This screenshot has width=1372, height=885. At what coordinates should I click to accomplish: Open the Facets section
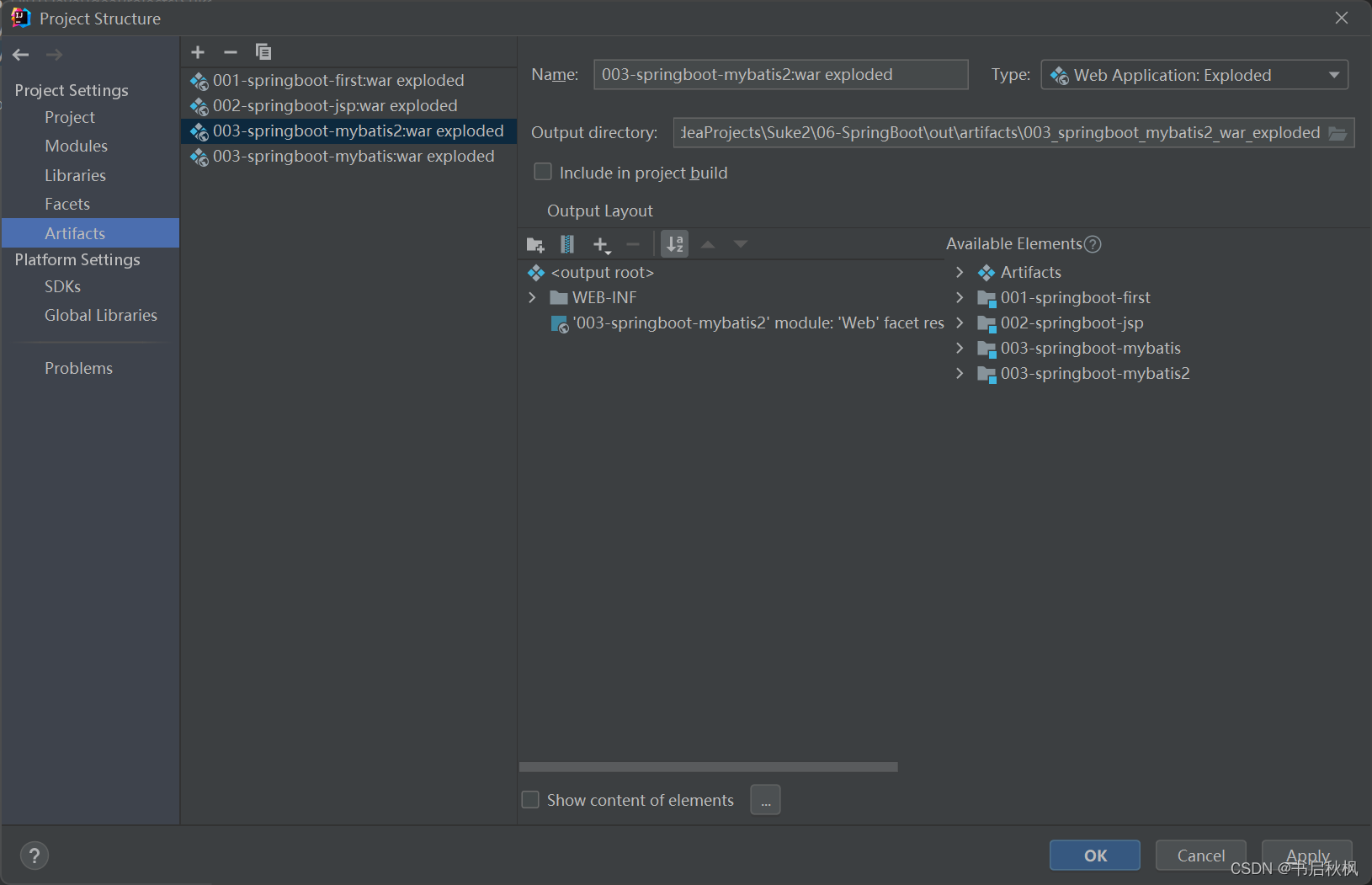[x=67, y=204]
